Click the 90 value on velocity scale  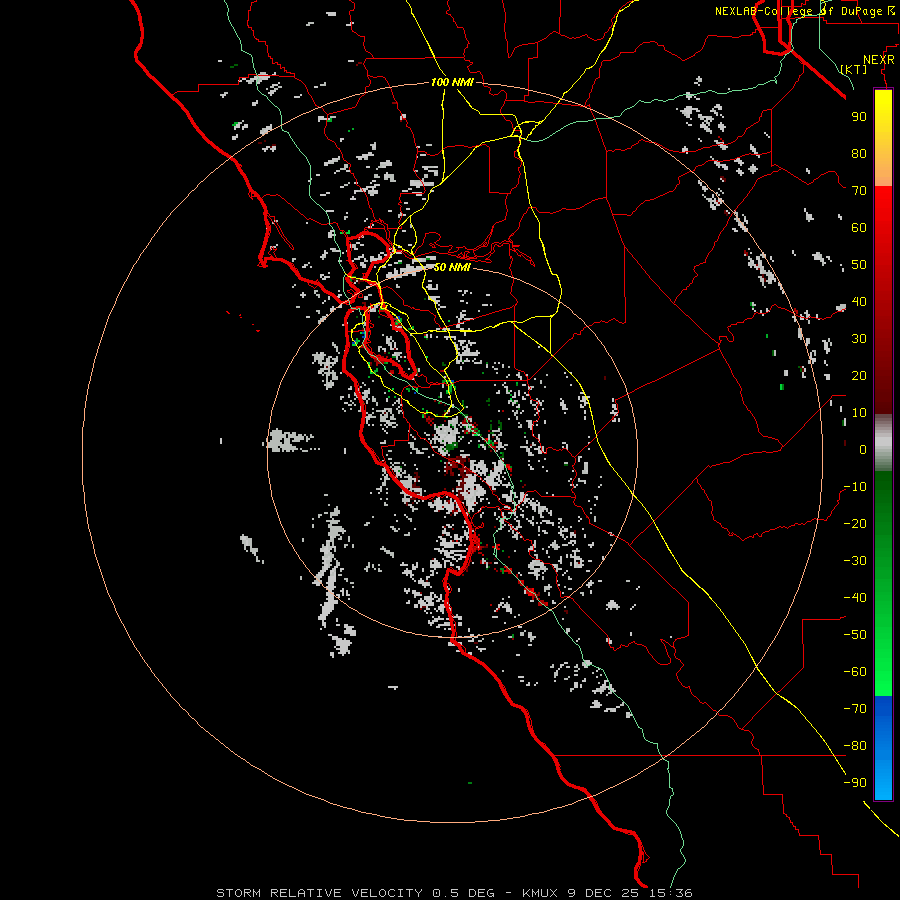click(x=859, y=117)
